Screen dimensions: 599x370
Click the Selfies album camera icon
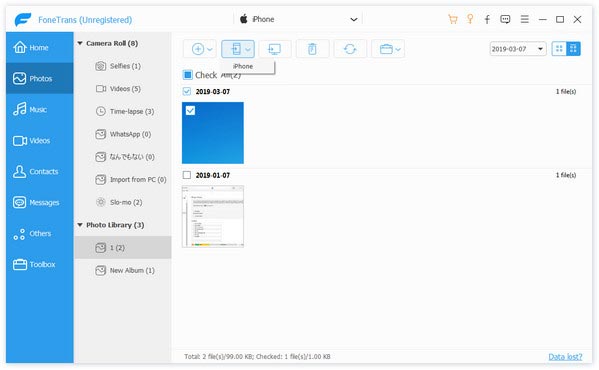[100, 66]
